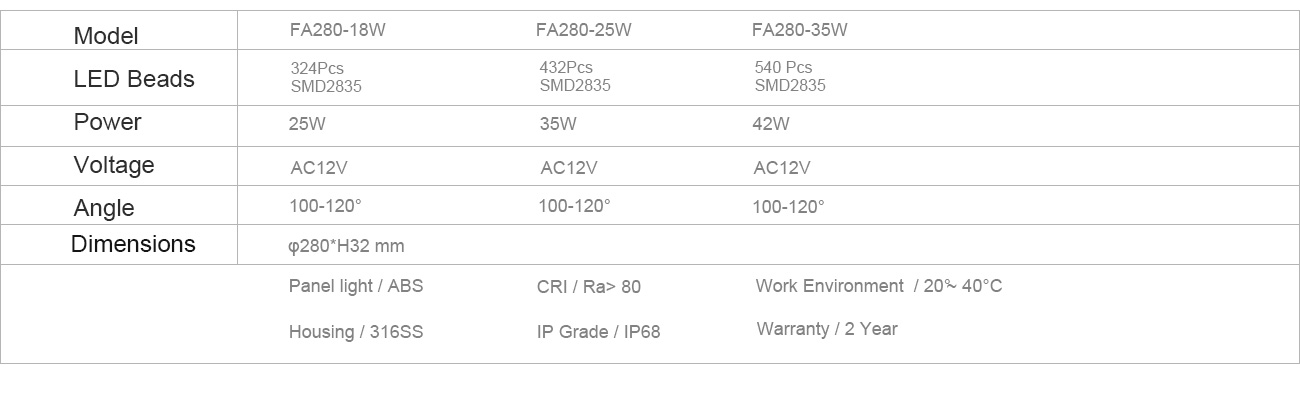Image resolution: width=1300 pixels, height=400 pixels.
Task: Click the FA280-35W model heading
Action: pos(799,30)
